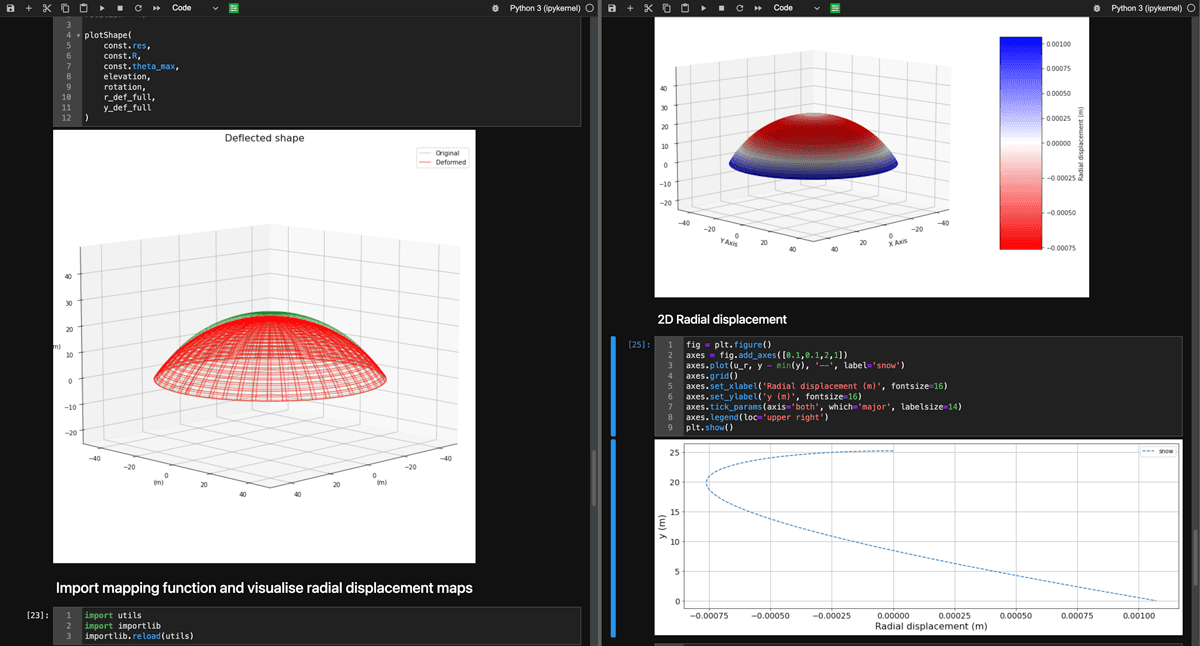1200x646 pixels.
Task: Restart and run all in left notebook
Action: coord(156,8)
